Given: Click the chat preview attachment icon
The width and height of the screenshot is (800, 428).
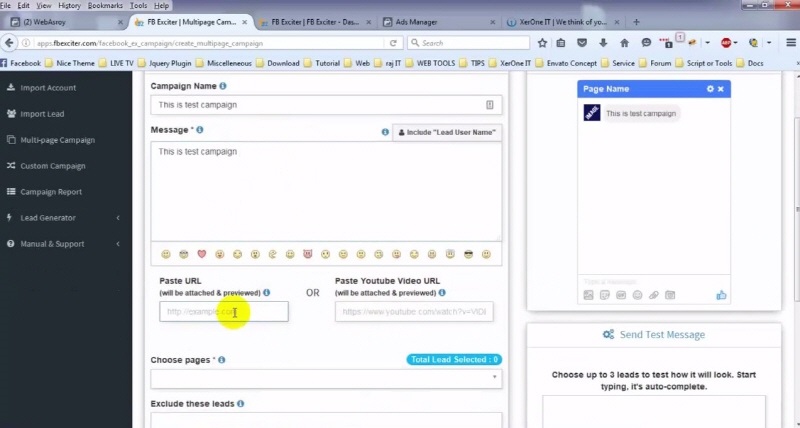Looking at the screenshot, I should pyautogui.click(x=654, y=295).
